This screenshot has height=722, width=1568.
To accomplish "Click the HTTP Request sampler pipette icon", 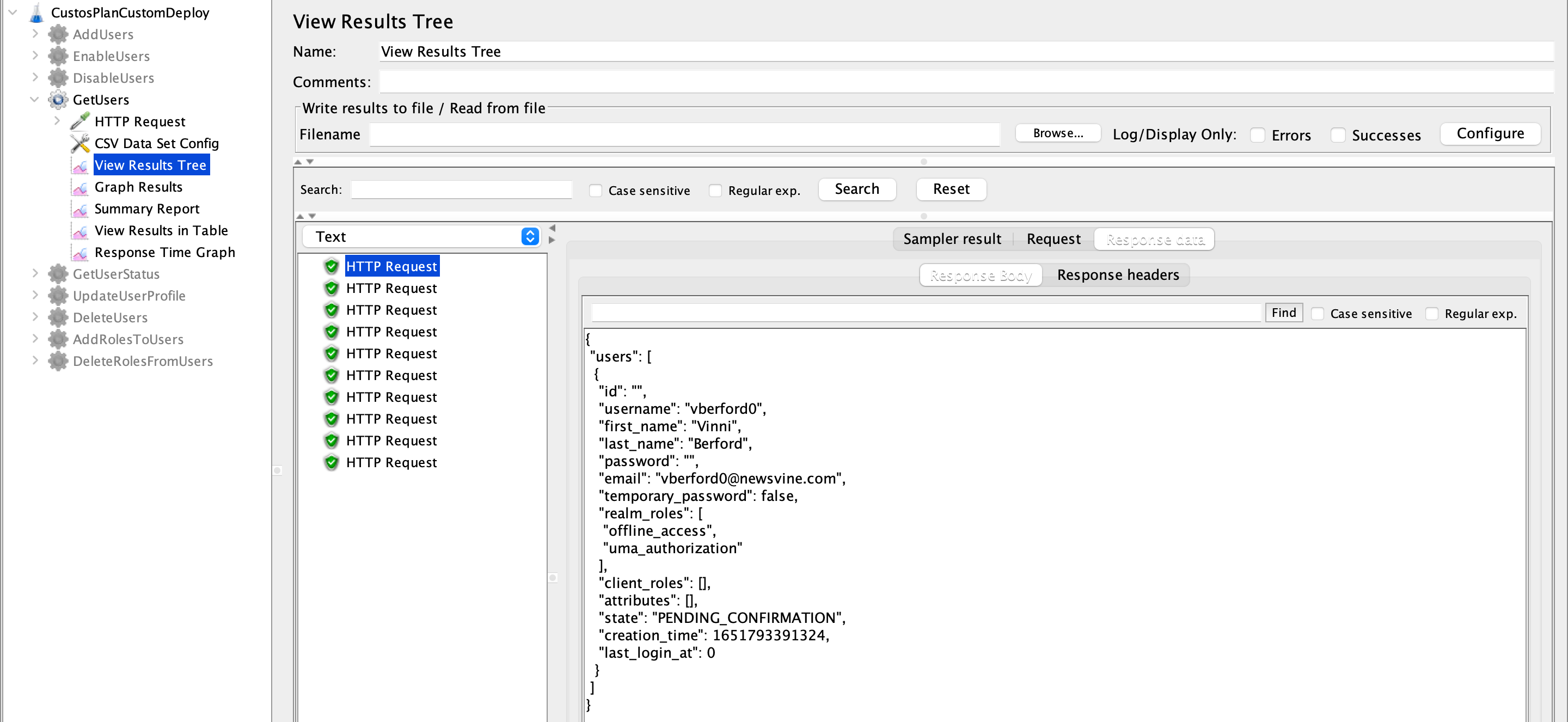I will point(79,121).
